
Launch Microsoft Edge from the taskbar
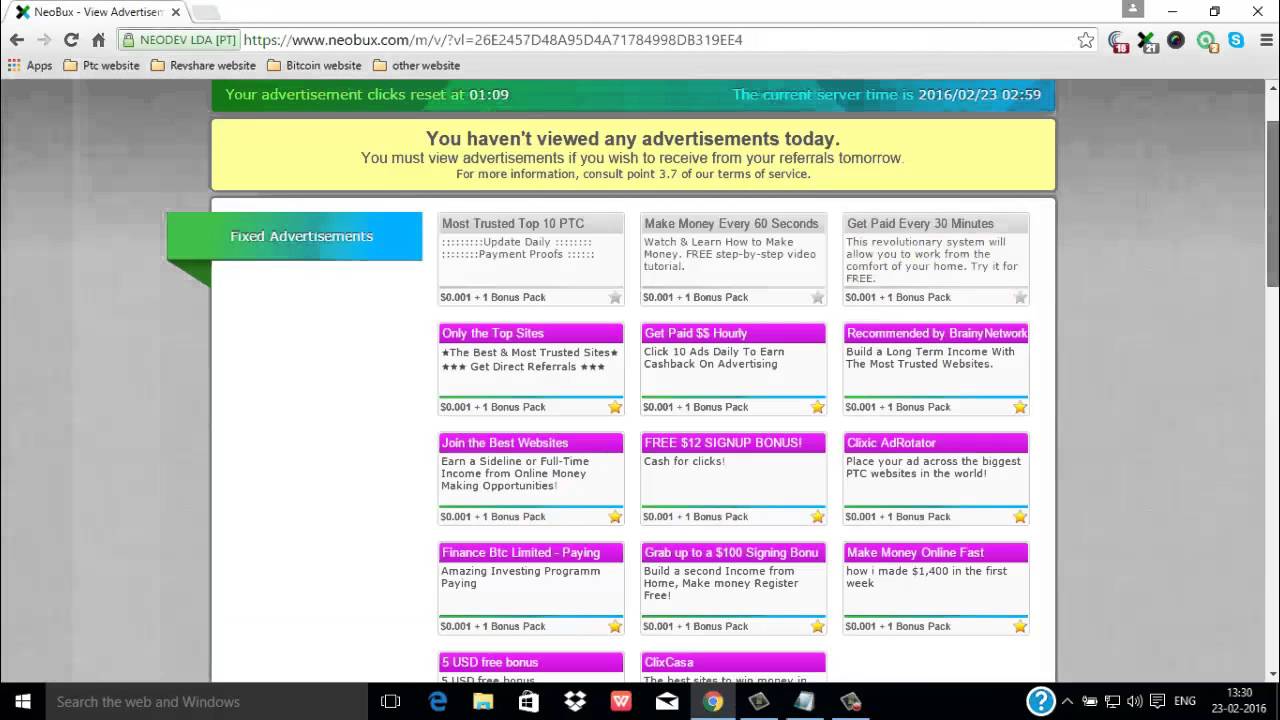(438, 702)
